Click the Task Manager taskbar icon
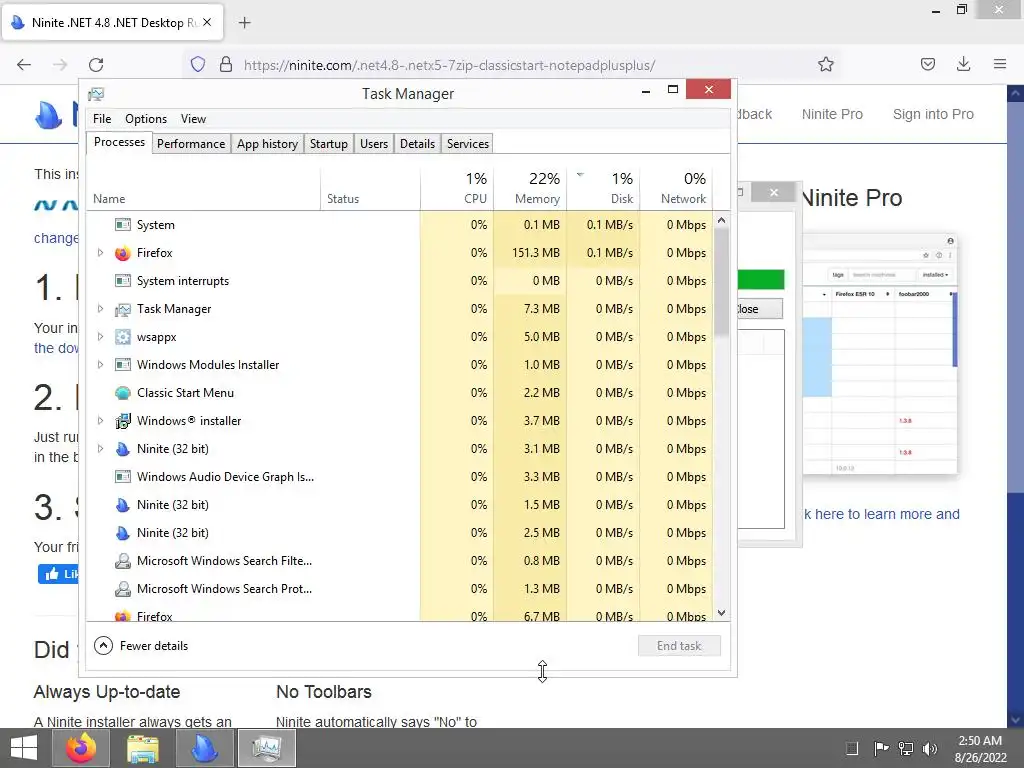Image resolution: width=1024 pixels, height=768 pixels. point(266,748)
